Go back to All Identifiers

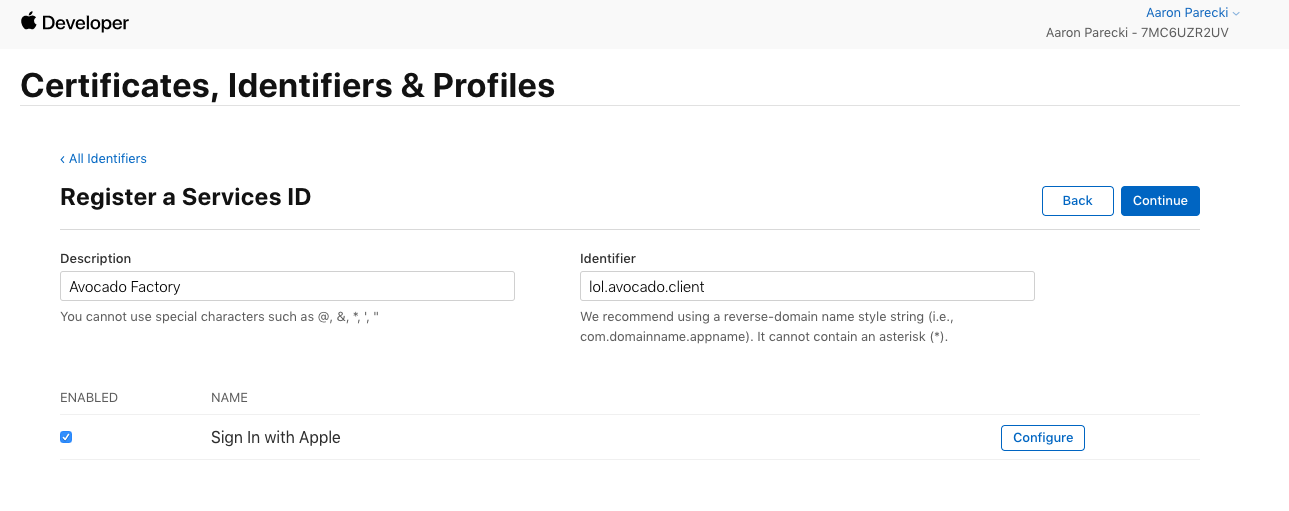[104, 159]
